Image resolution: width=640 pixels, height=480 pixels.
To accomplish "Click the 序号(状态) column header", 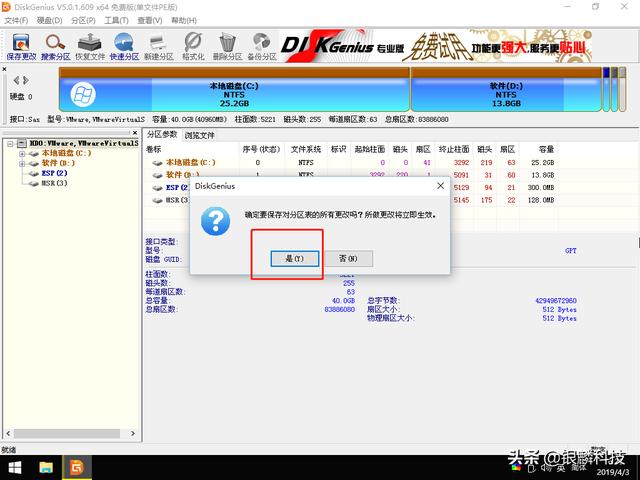I will click(261, 149).
